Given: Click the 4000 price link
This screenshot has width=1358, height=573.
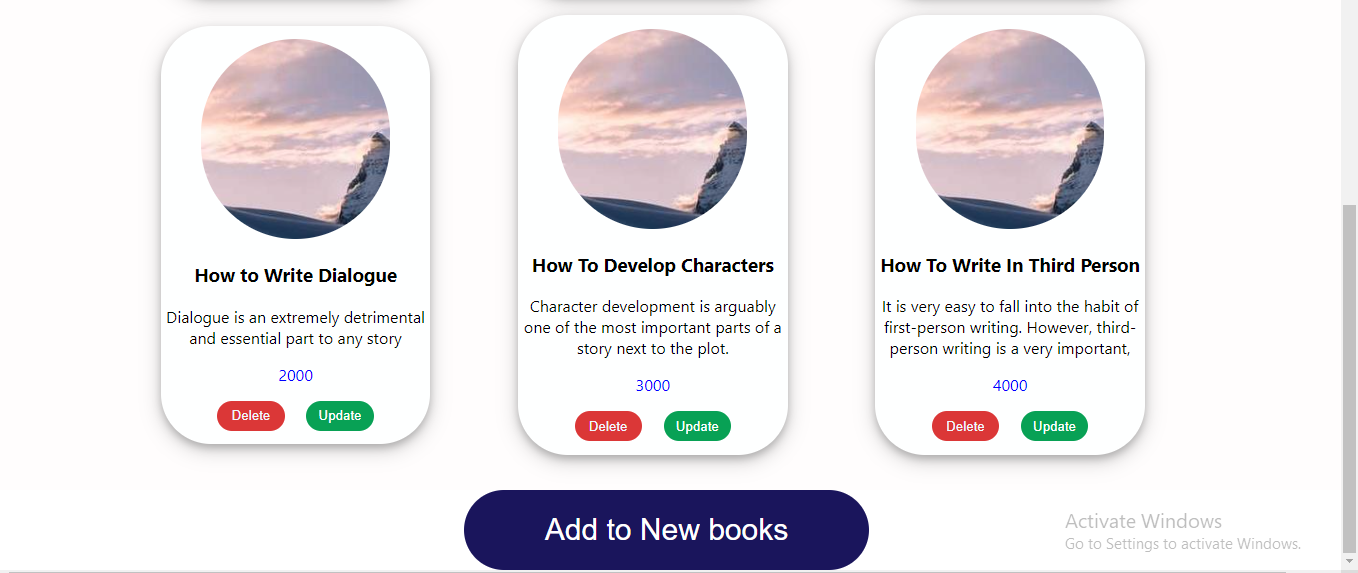Looking at the screenshot, I should 1010,386.
